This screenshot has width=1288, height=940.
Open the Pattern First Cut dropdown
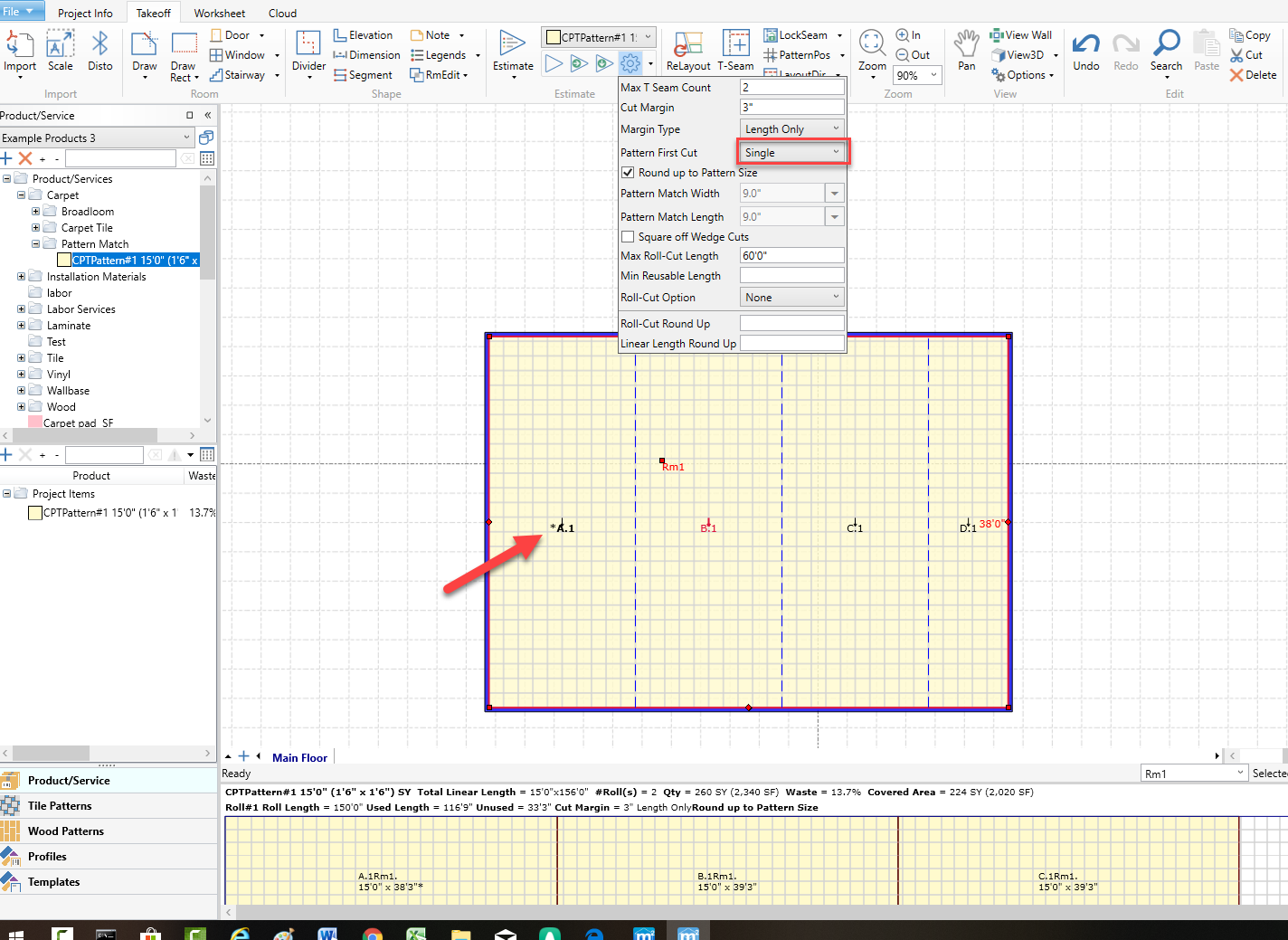792,153
